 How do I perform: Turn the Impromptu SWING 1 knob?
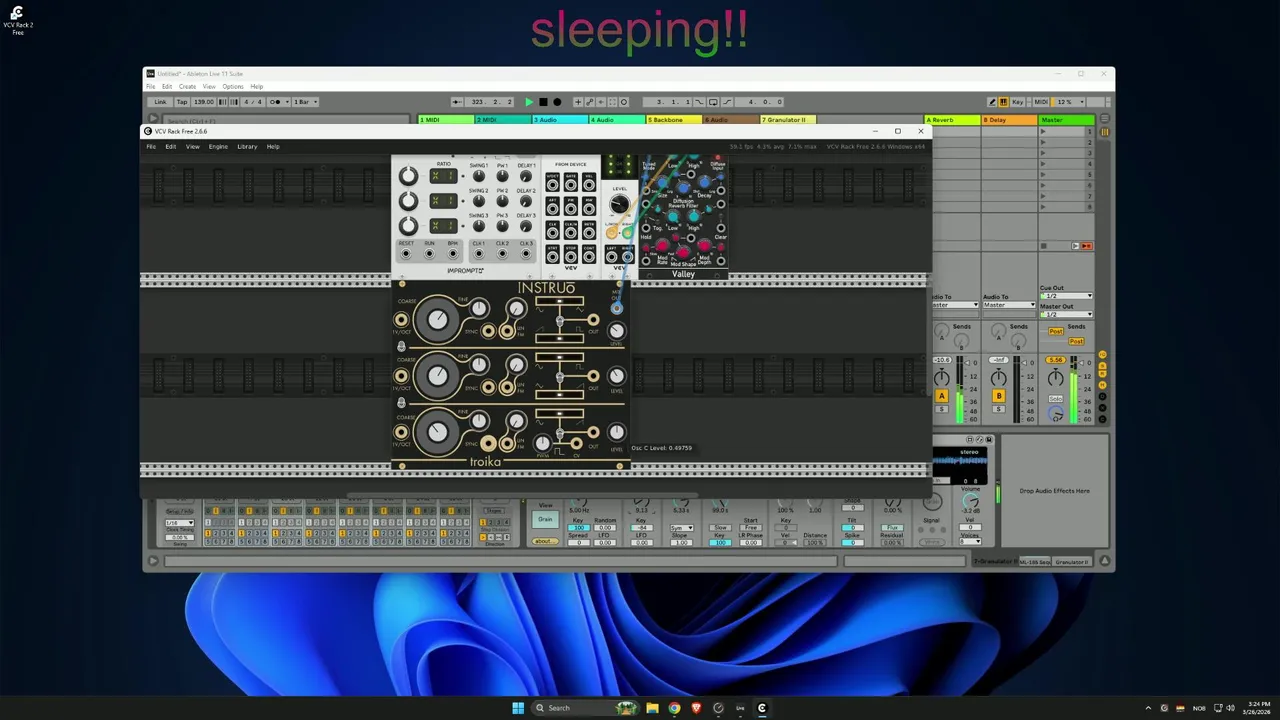tap(478, 176)
